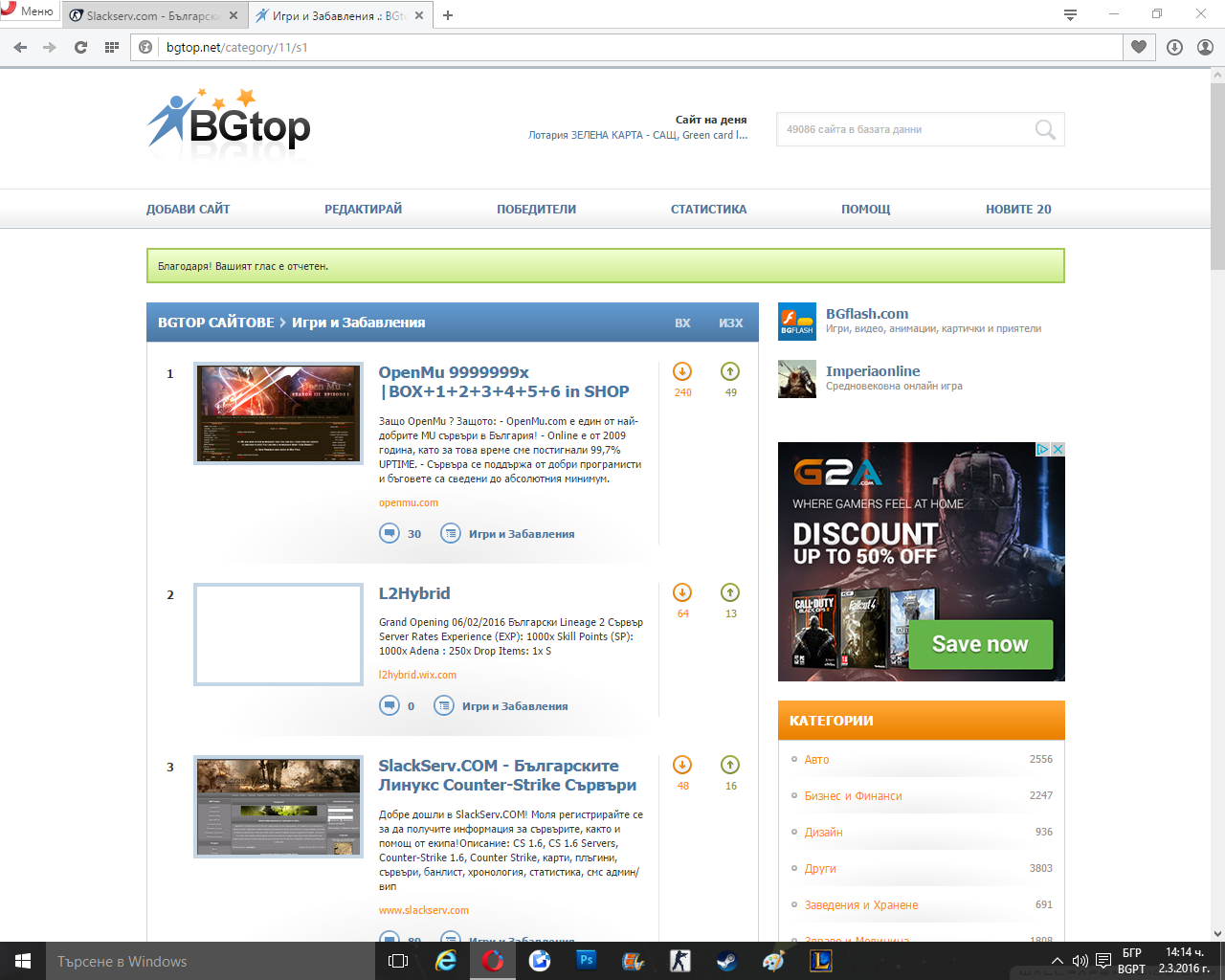This screenshot has width=1225, height=980.
Task: Click the L2Hybrid category list icon
Action: point(444,705)
